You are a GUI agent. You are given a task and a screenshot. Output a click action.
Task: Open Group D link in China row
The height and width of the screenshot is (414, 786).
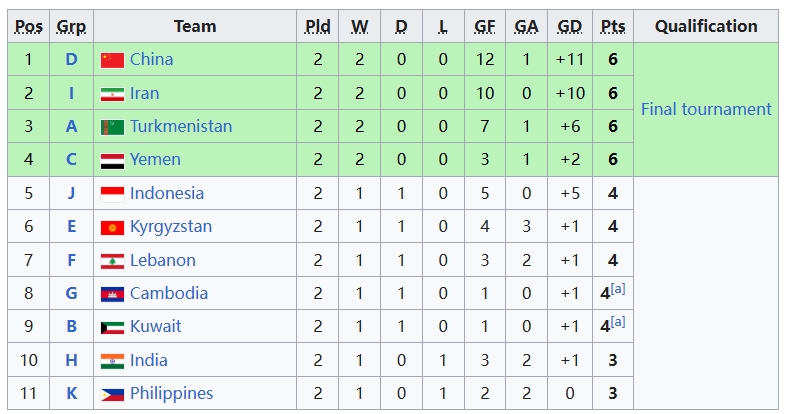tap(71, 60)
